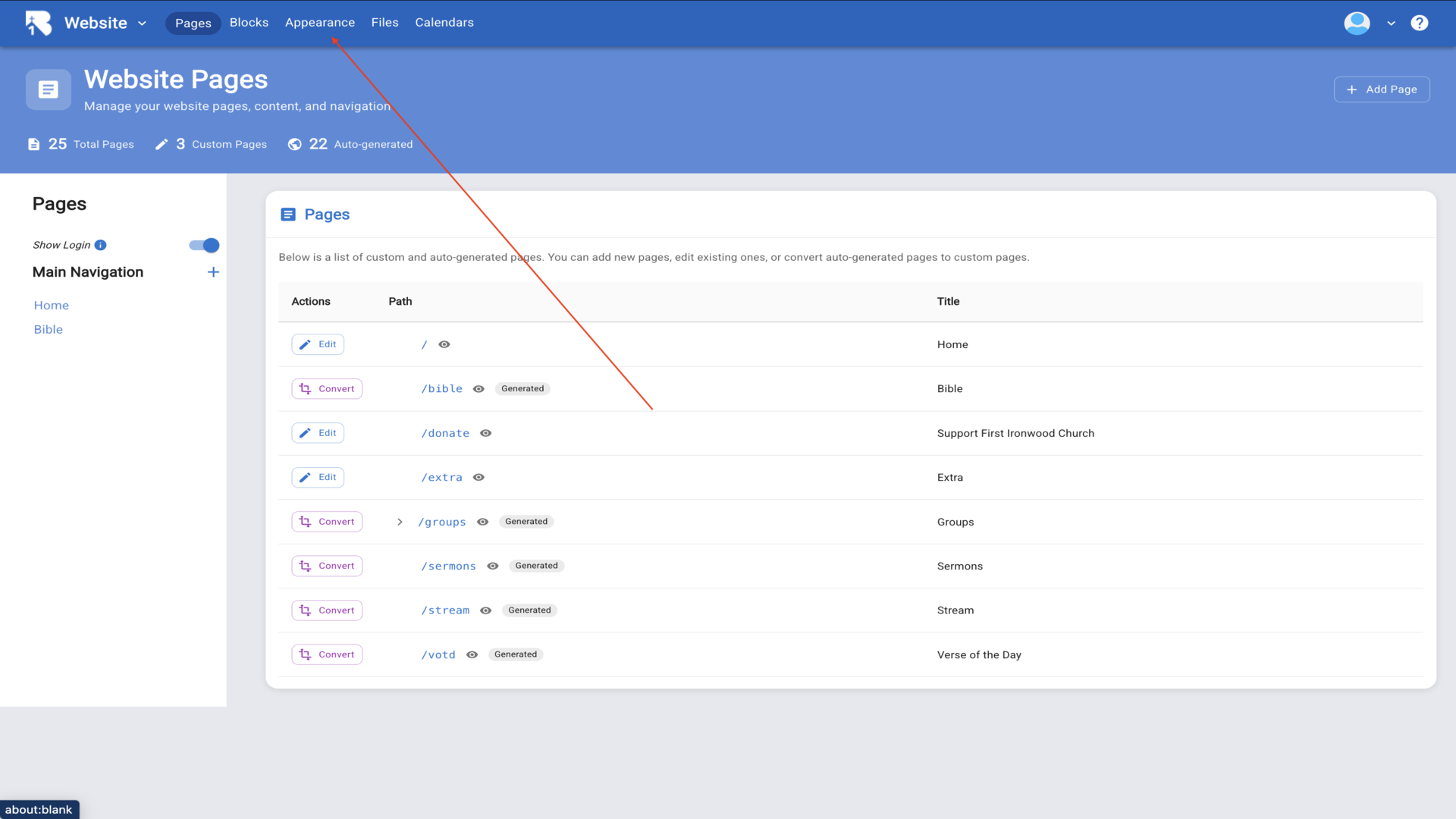Expand the /groups row chevron
This screenshot has height=819, width=1456.
pos(400,522)
